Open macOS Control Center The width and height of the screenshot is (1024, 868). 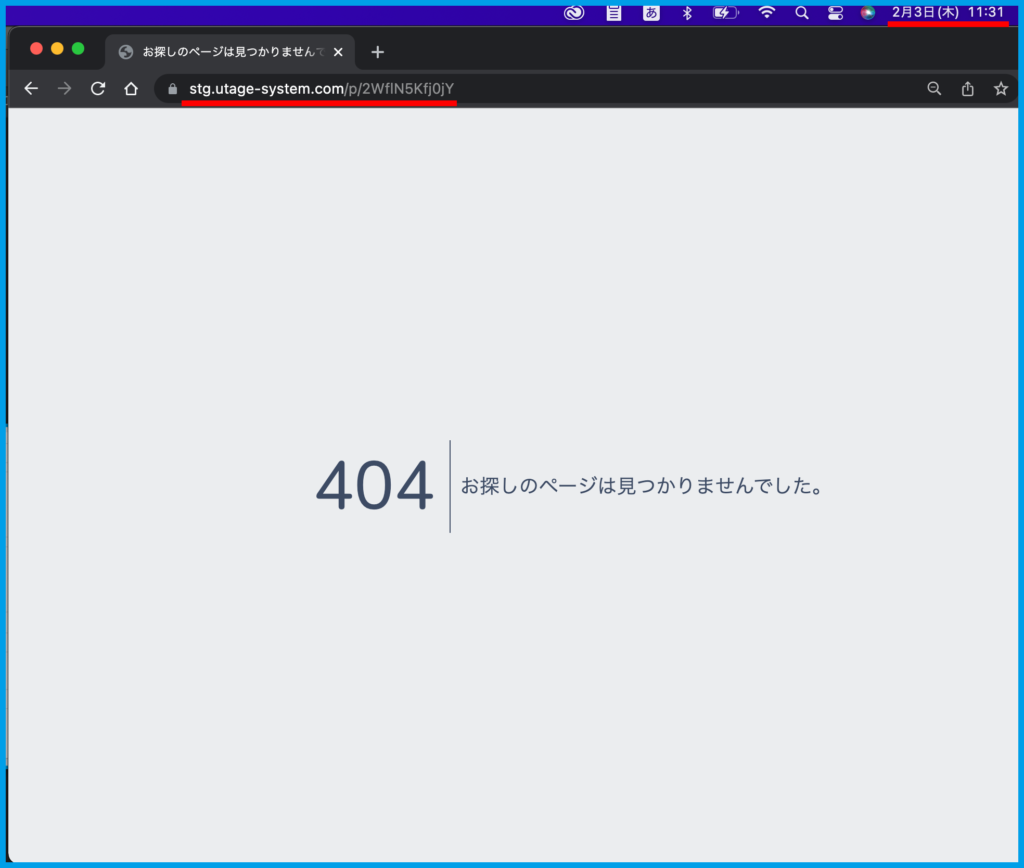click(x=835, y=12)
